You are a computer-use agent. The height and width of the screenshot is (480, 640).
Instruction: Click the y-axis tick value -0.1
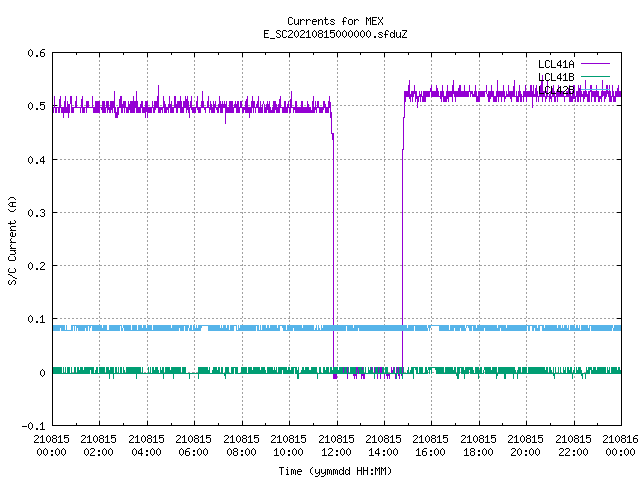tap(33, 426)
